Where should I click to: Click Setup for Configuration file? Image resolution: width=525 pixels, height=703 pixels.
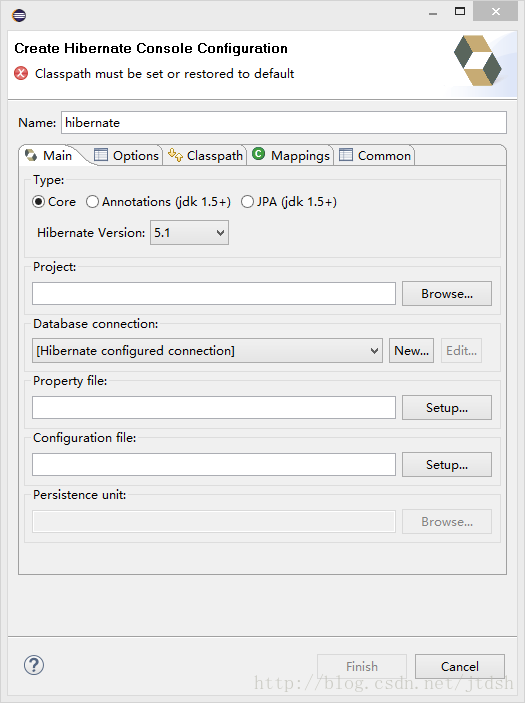tap(447, 464)
